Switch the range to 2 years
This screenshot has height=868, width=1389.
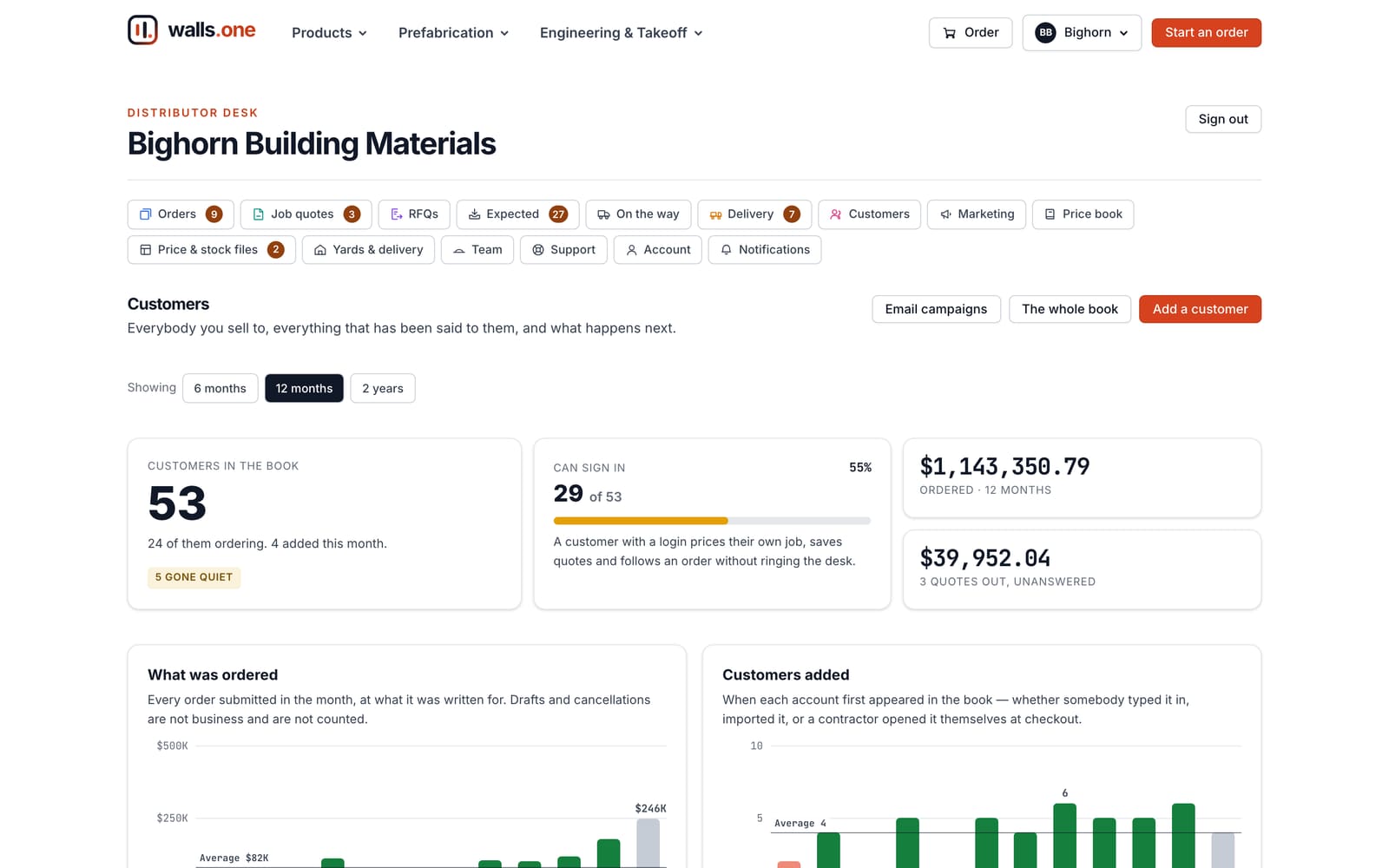tap(383, 388)
